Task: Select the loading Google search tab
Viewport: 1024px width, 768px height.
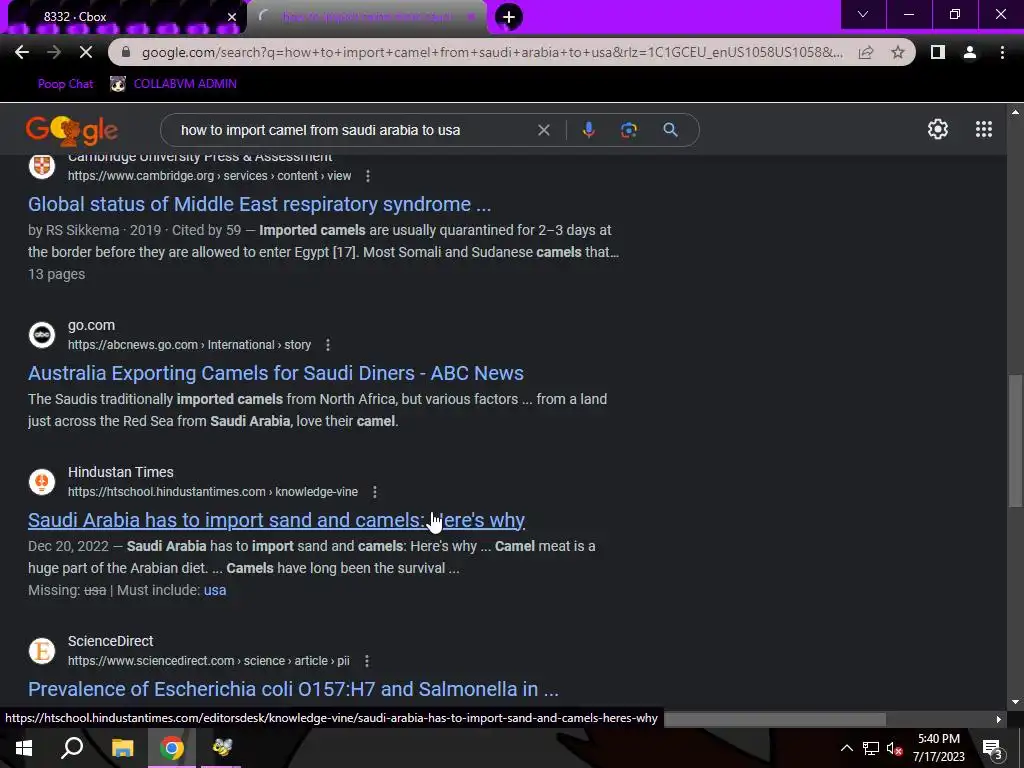Action: pyautogui.click(x=367, y=17)
